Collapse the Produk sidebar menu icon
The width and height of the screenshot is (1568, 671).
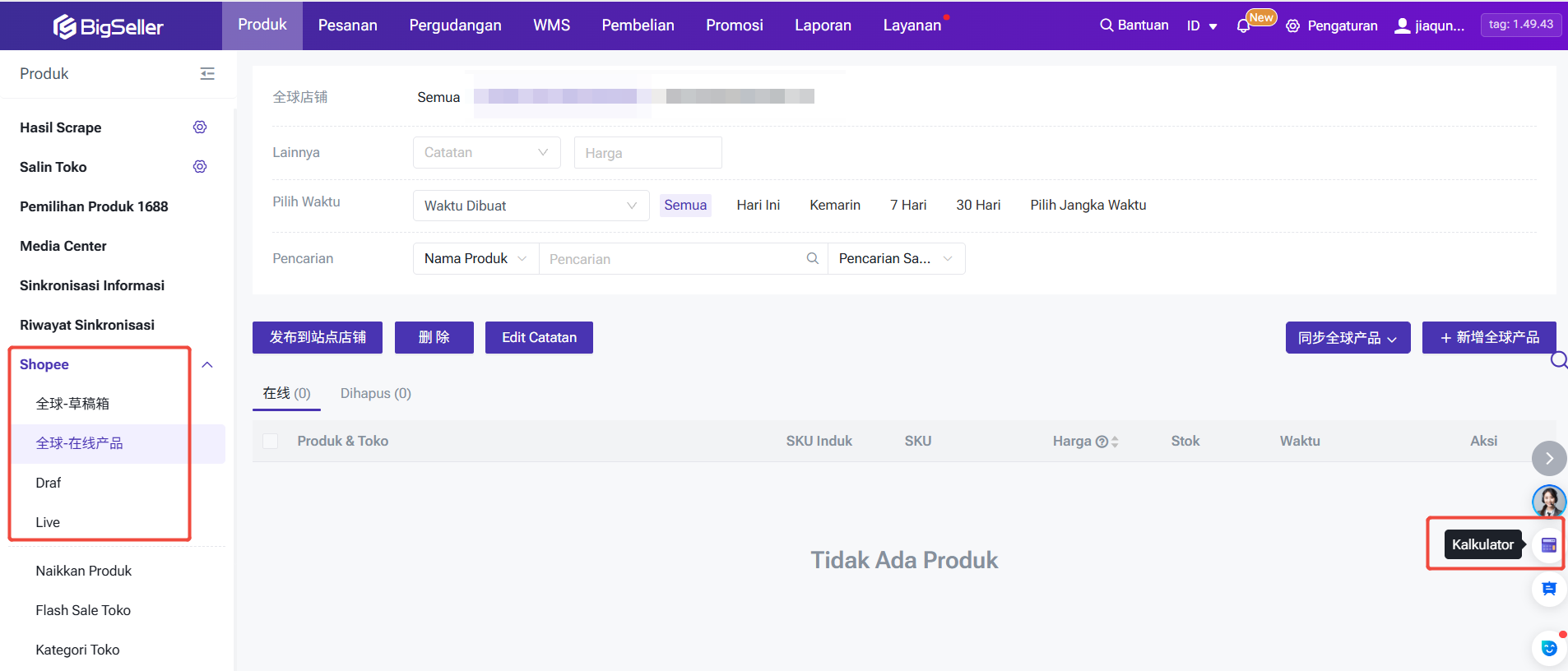pos(207,74)
